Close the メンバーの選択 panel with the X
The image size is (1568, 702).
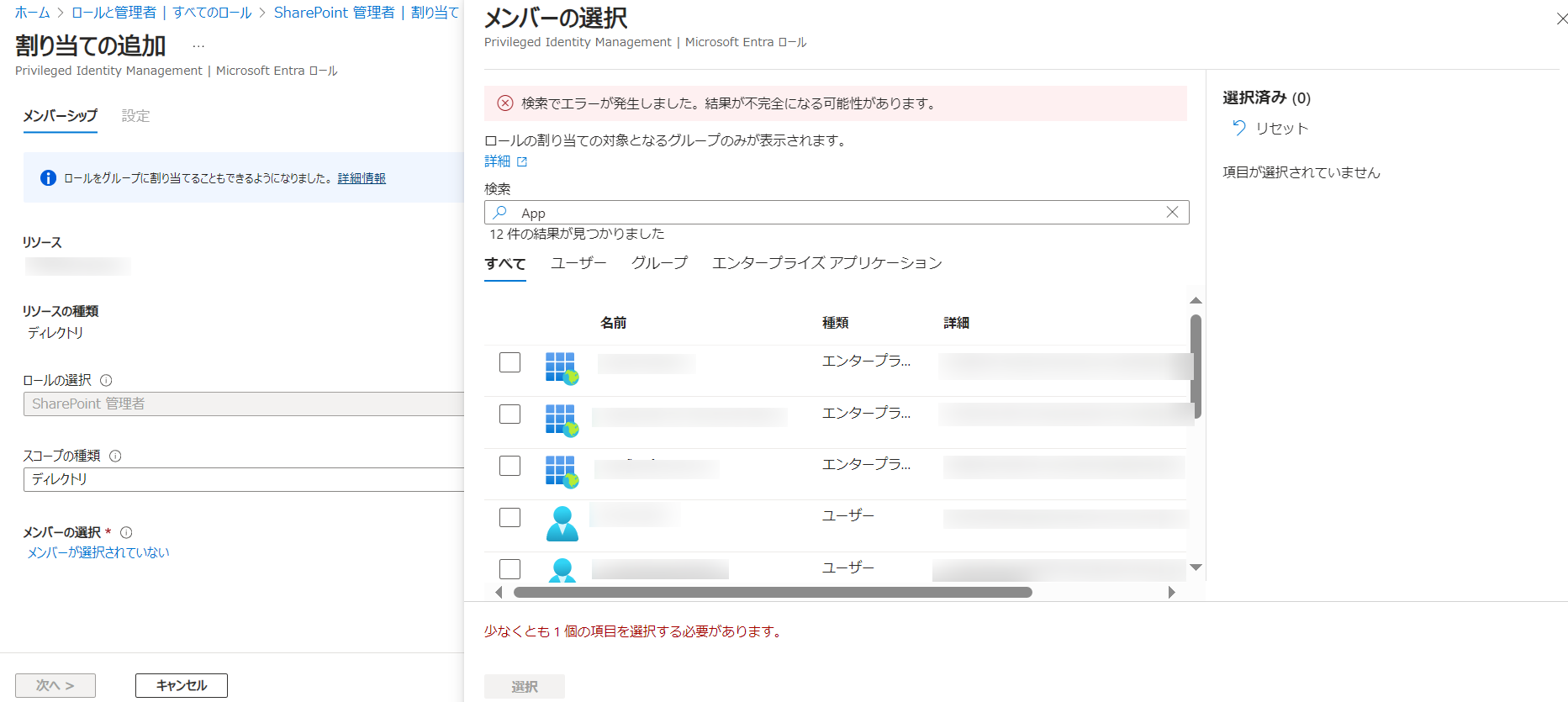[x=1561, y=18]
